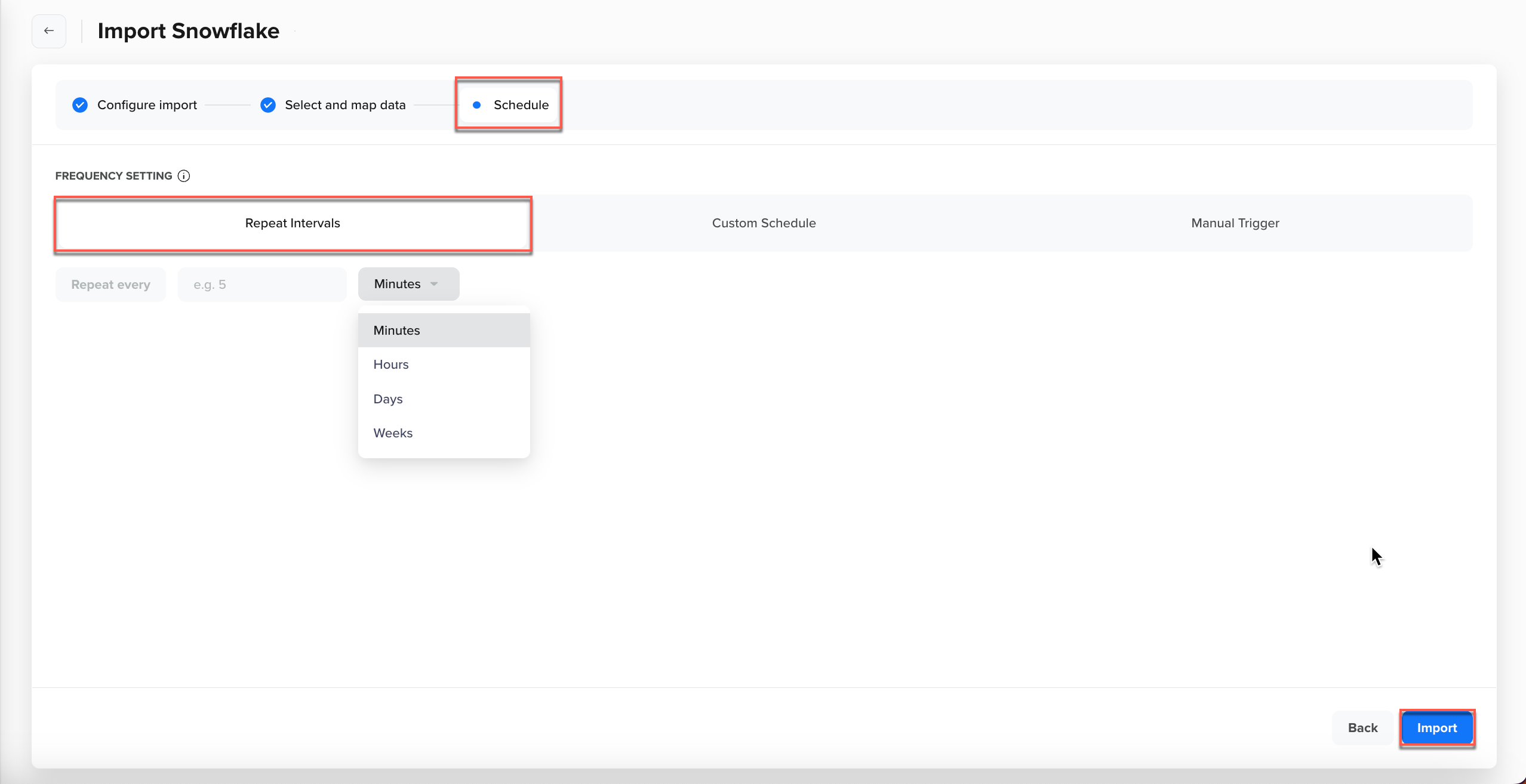Pick Hours in the interval list
Image resolution: width=1526 pixels, height=784 pixels.
click(x=391, y=365)
